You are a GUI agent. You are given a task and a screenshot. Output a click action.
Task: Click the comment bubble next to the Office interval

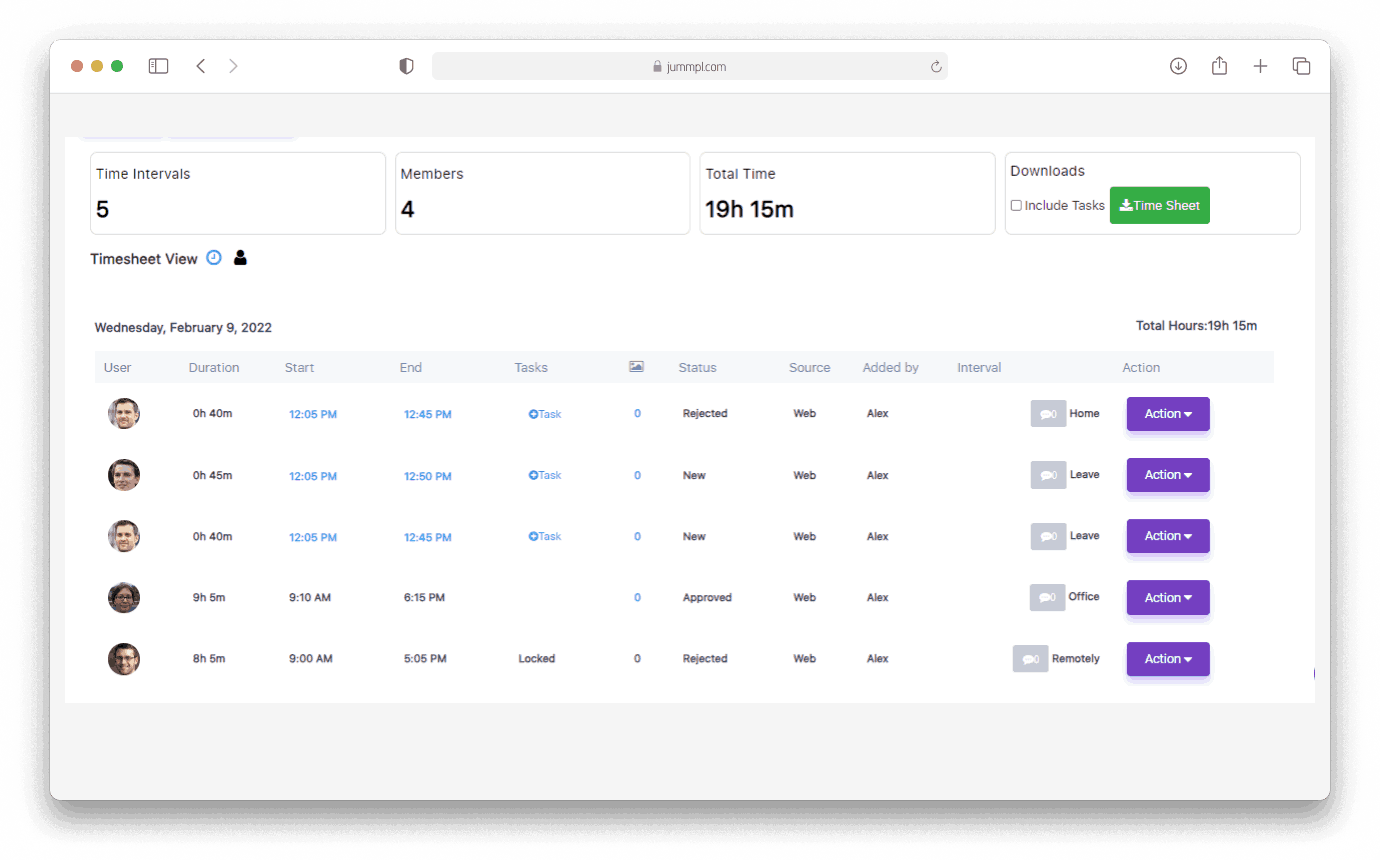(1048, 597)
